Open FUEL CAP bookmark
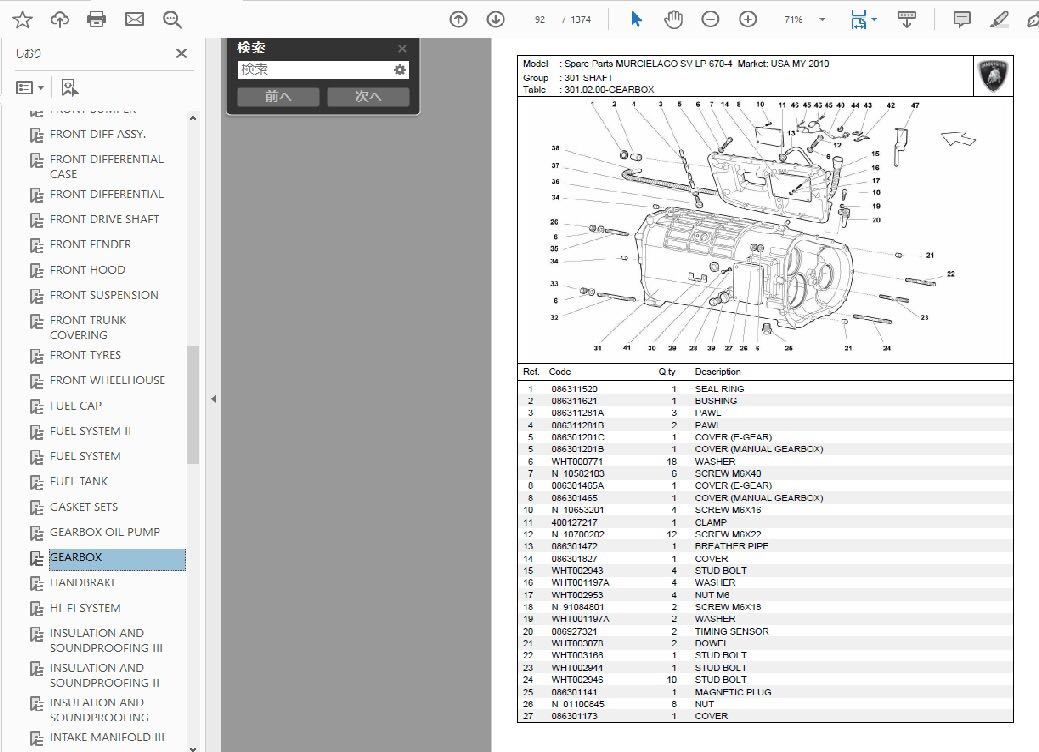Screen dimensions: 1039x752 point(76,405)
